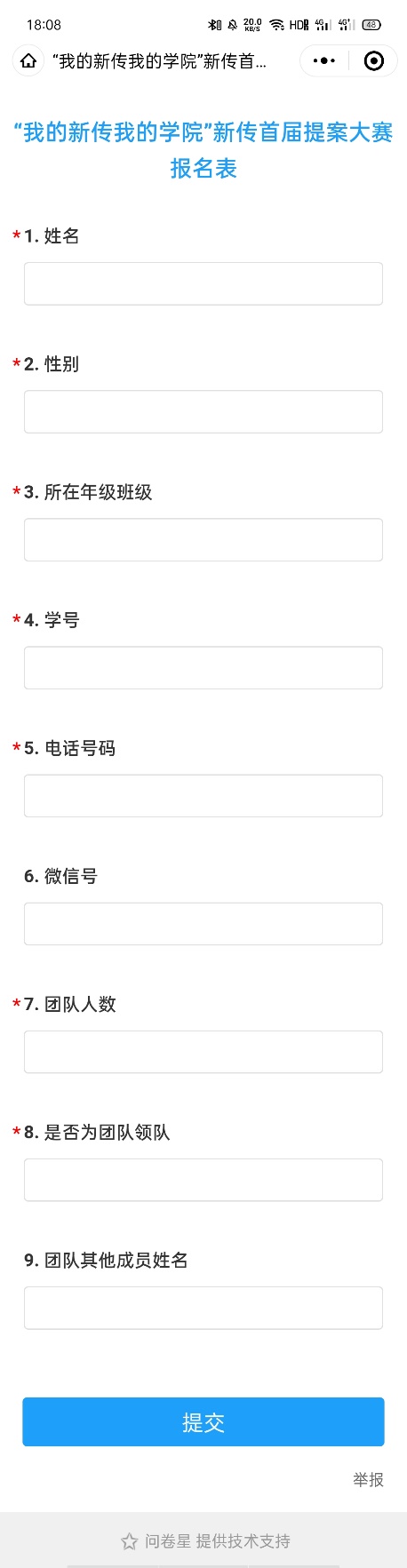
Task: Tap the muted bell icon in the status bar
Action: (x=233, y=25)
